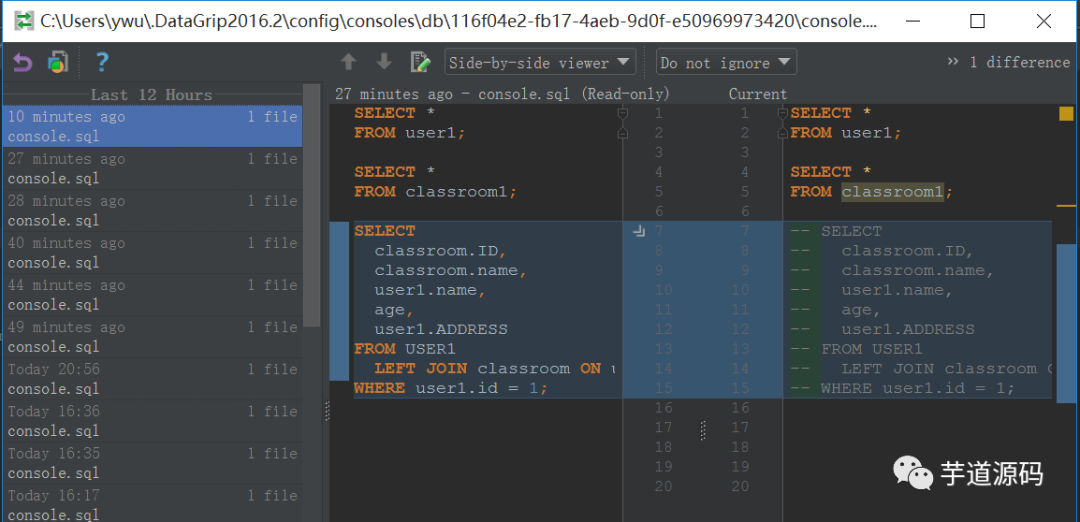Go to next difference with down arrow
1080x522 pixels.
coord(384,63)
